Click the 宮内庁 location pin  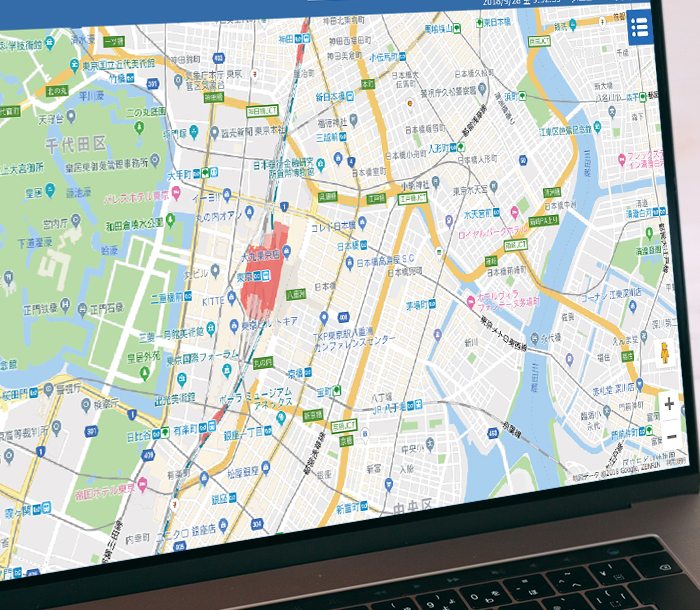coord(75,220)
